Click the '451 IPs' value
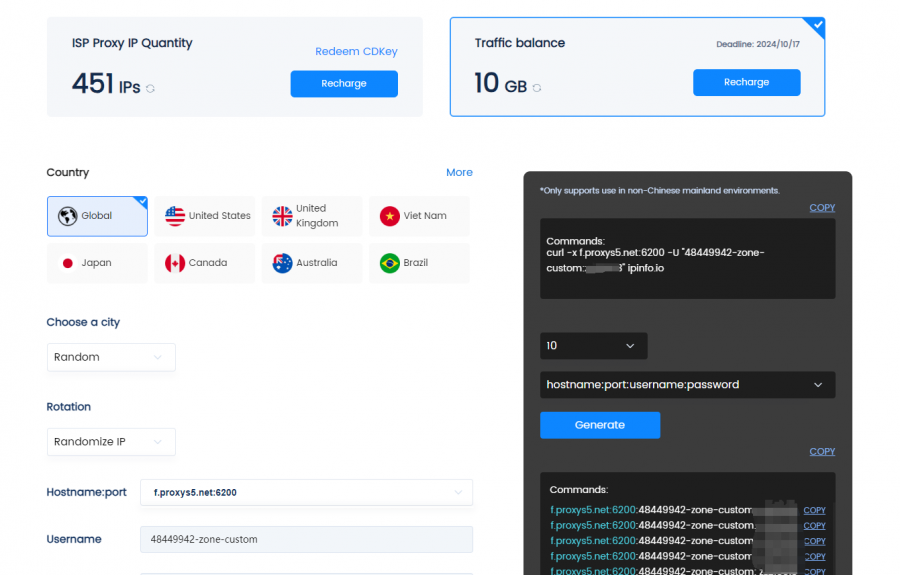This screenshot has width=900, height=575. [x=106, y=84]
